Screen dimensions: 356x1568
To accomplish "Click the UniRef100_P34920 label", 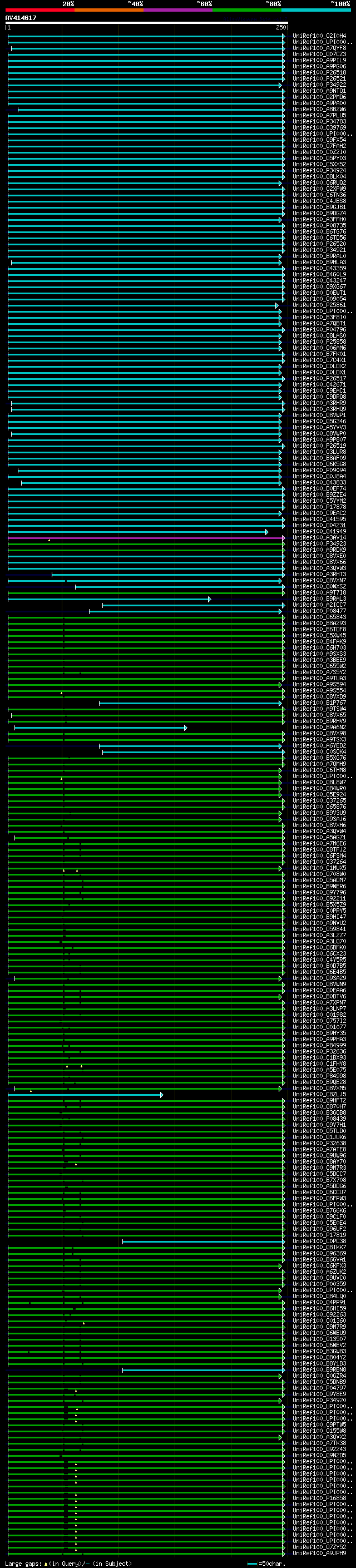I will (319, 1401).
